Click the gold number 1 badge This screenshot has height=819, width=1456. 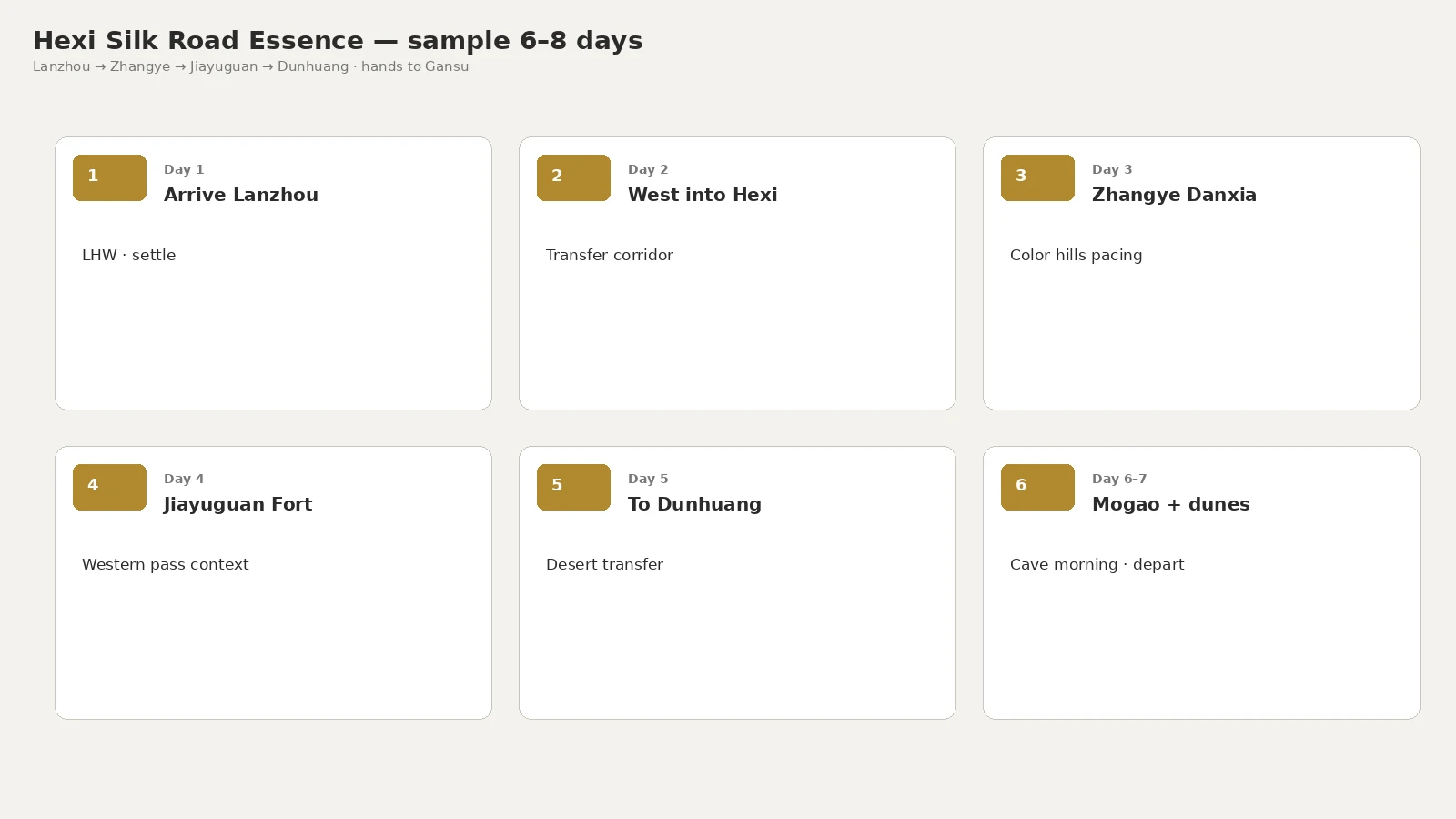click(109, 177)
